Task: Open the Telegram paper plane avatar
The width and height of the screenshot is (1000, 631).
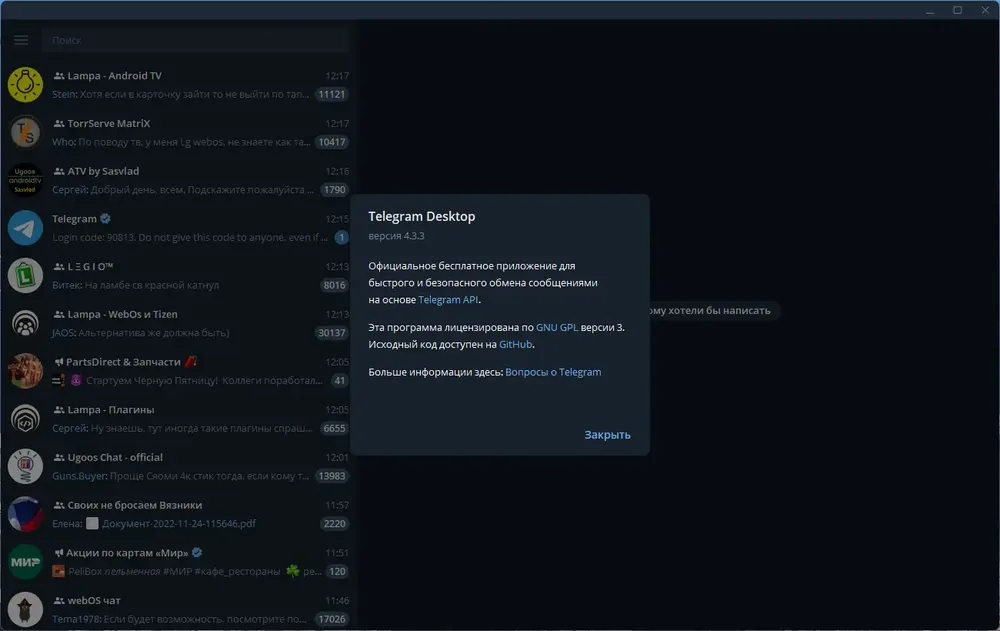Action: 25,228
